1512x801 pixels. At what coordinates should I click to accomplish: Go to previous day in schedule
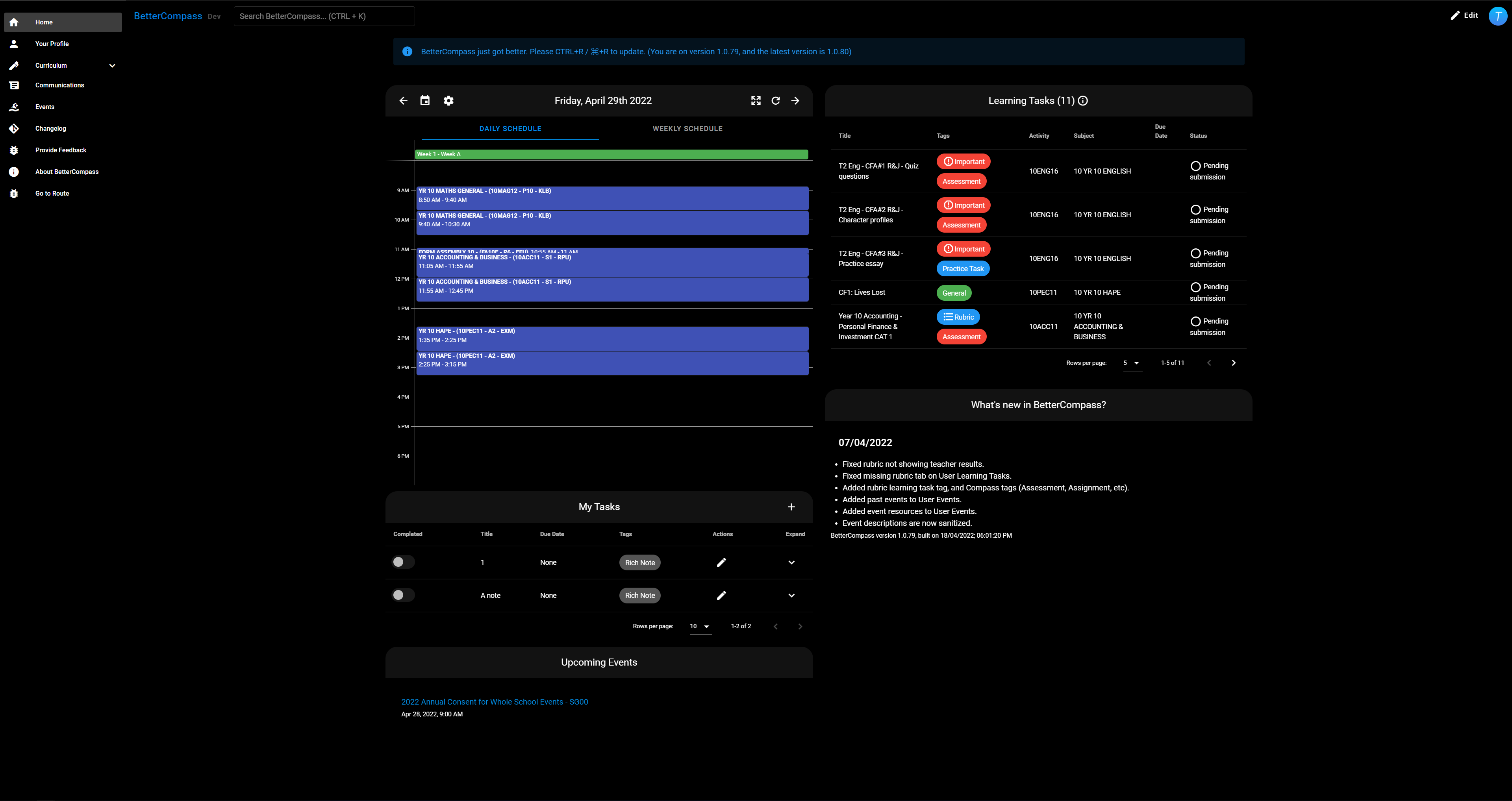click(403, 101)
